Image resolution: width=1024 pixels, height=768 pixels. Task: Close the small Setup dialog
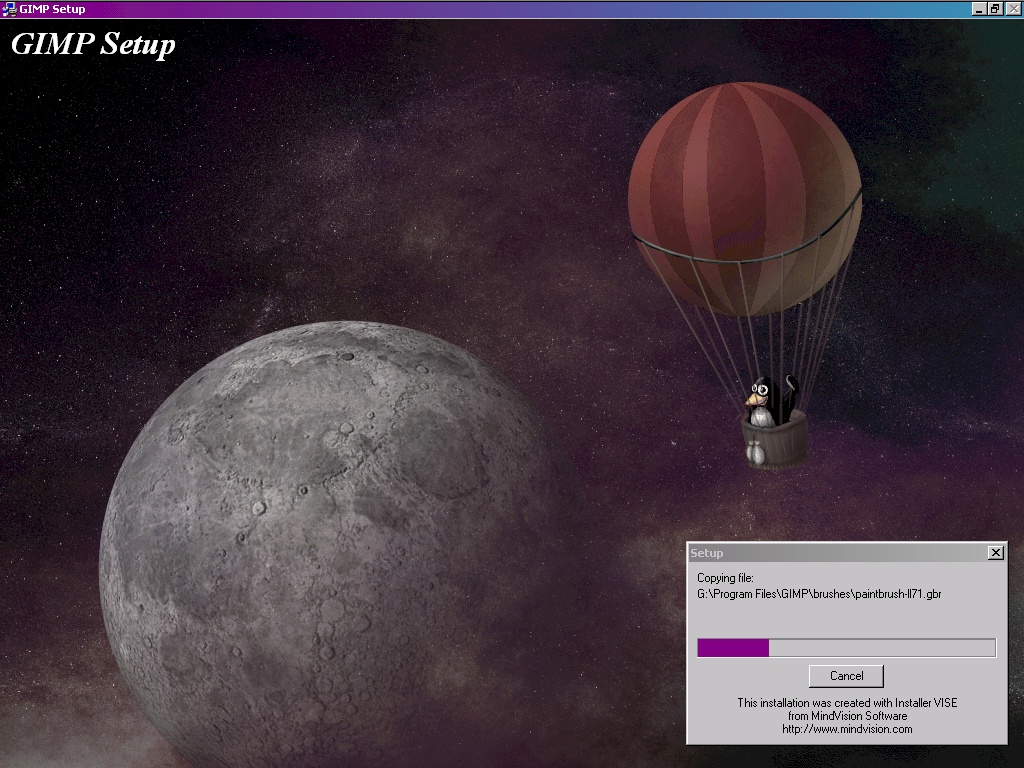[995, 553]
